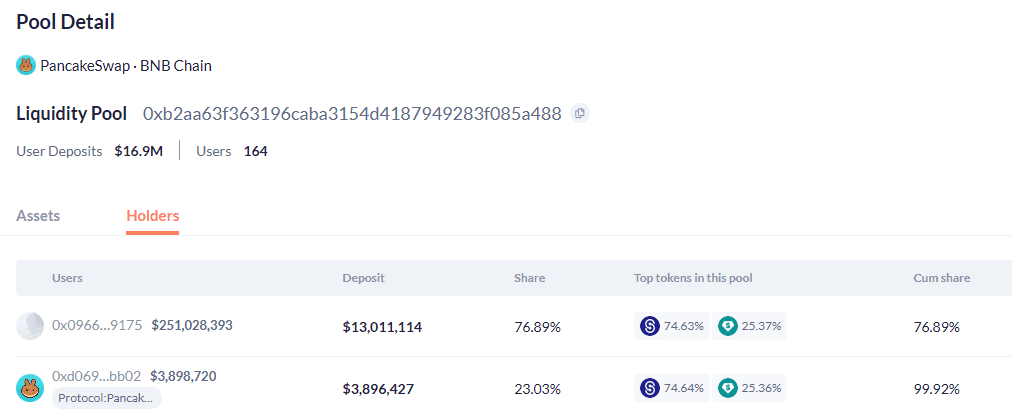Click the pancake avatar of holder 0xd069...bb02
This screenshot has height=415, width=1012.
[30, 387]
